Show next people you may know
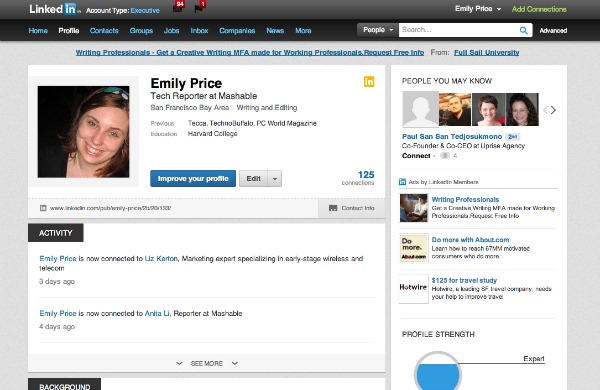This screenshot has width=600, height=390. [553, 110]
